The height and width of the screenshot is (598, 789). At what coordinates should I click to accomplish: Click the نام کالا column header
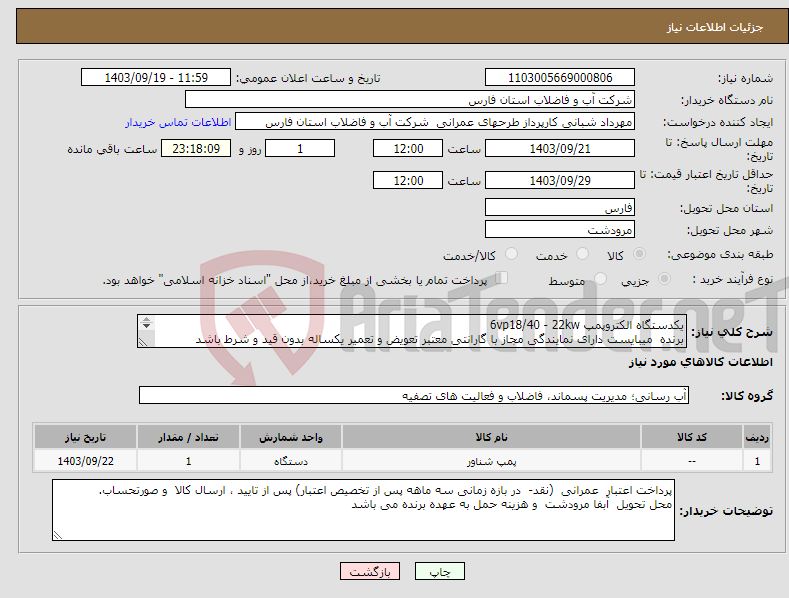pyautogui.click(x=491, y=437)
